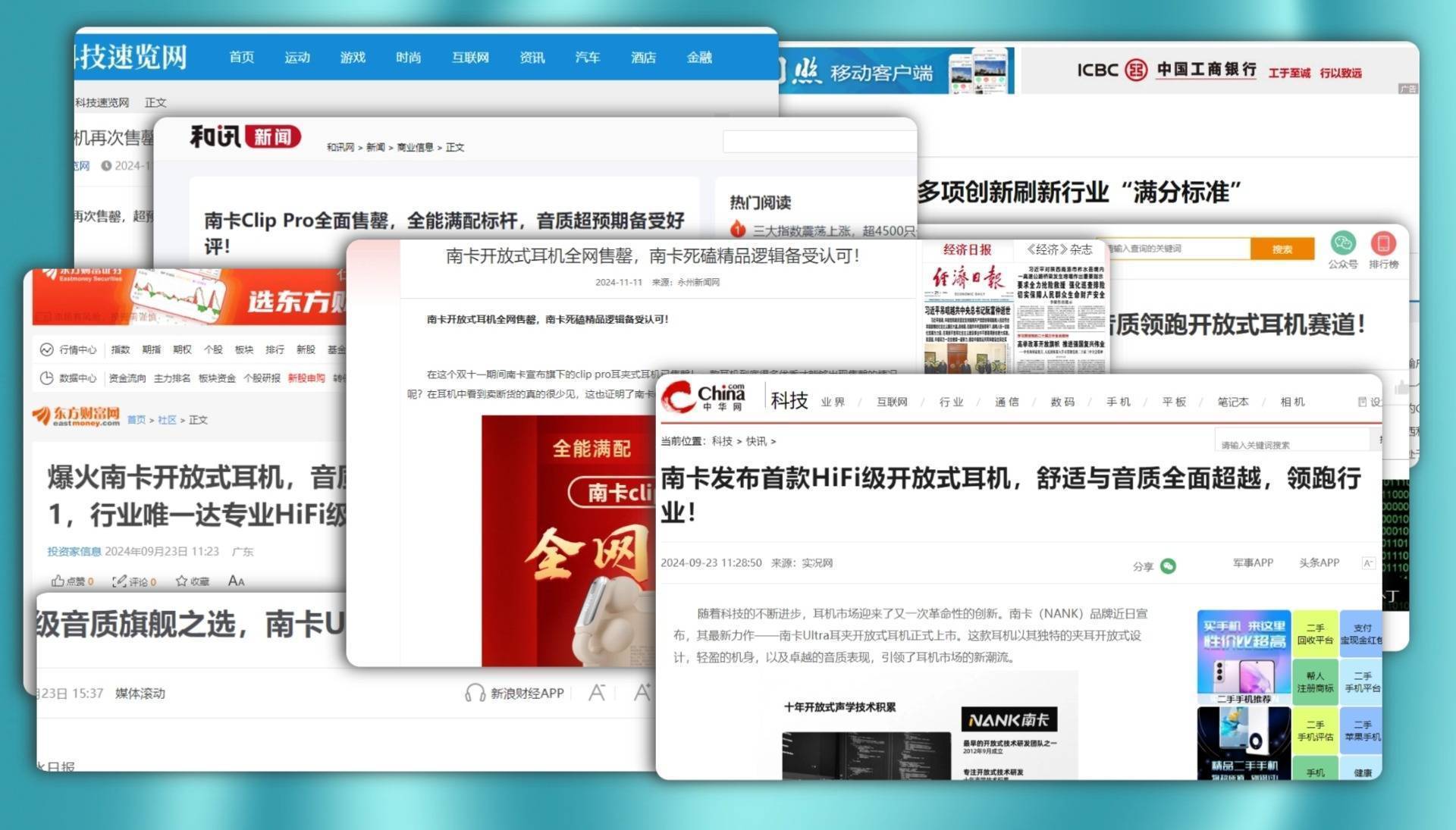This screenshot has width=1456, height=830.
Task: Click the green WeChat 公众号 icon
Action: coord(1342,243)
